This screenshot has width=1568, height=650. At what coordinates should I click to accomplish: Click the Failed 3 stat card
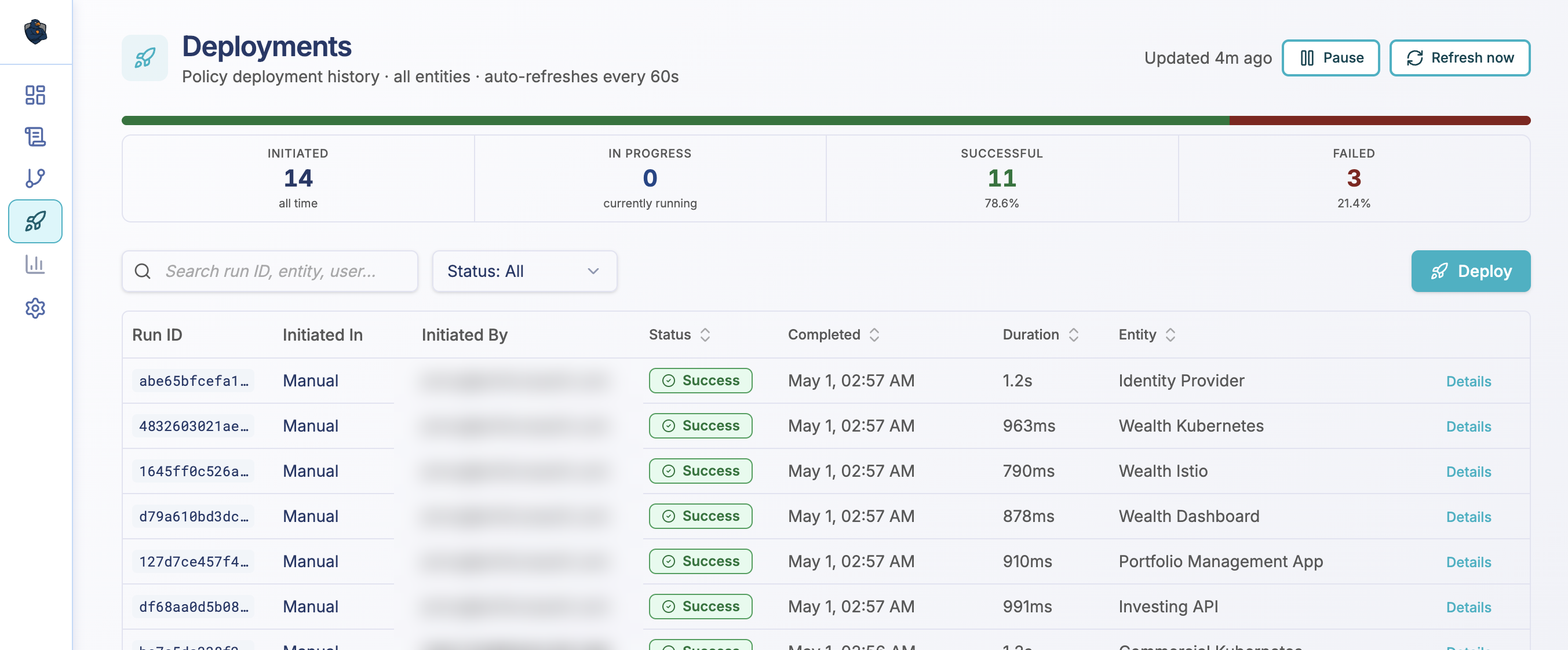click(1354, 178)
